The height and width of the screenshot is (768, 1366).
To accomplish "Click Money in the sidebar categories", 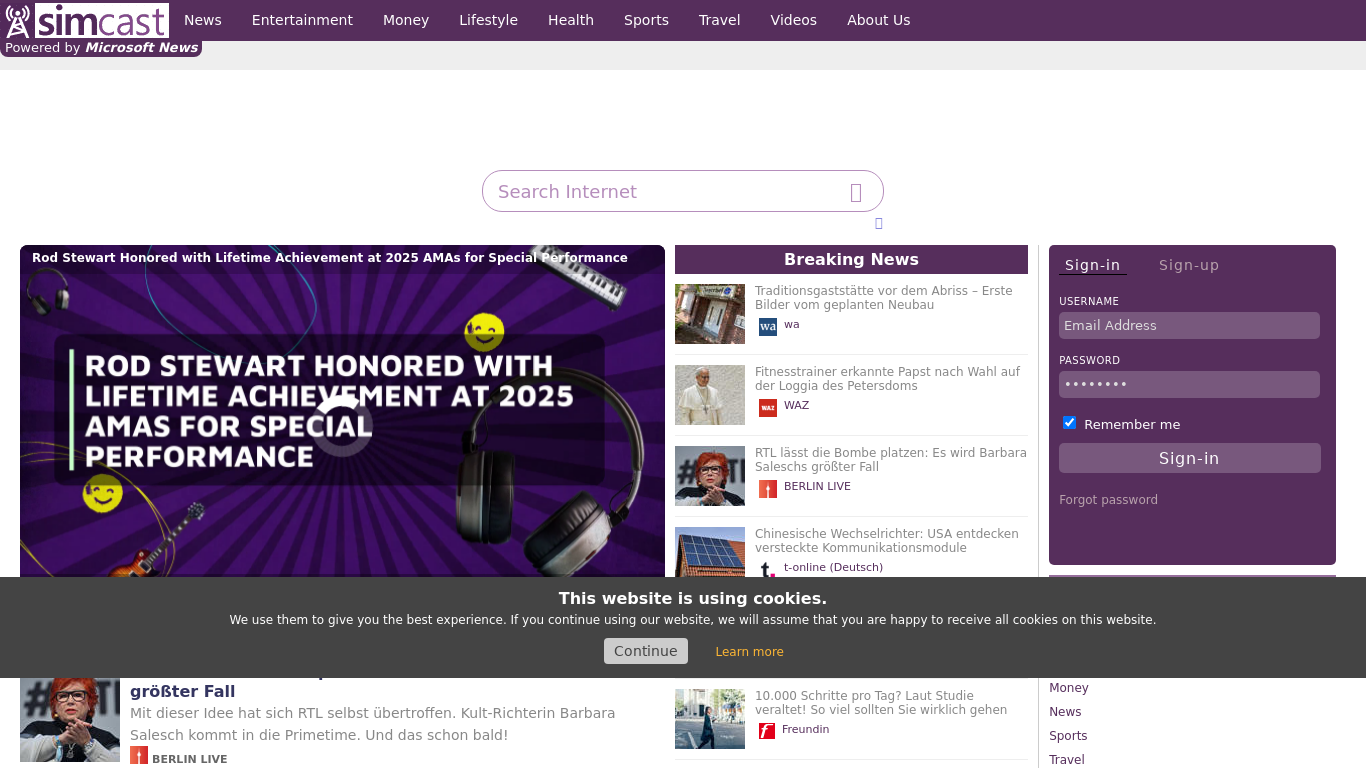I will coord(1069,688).
